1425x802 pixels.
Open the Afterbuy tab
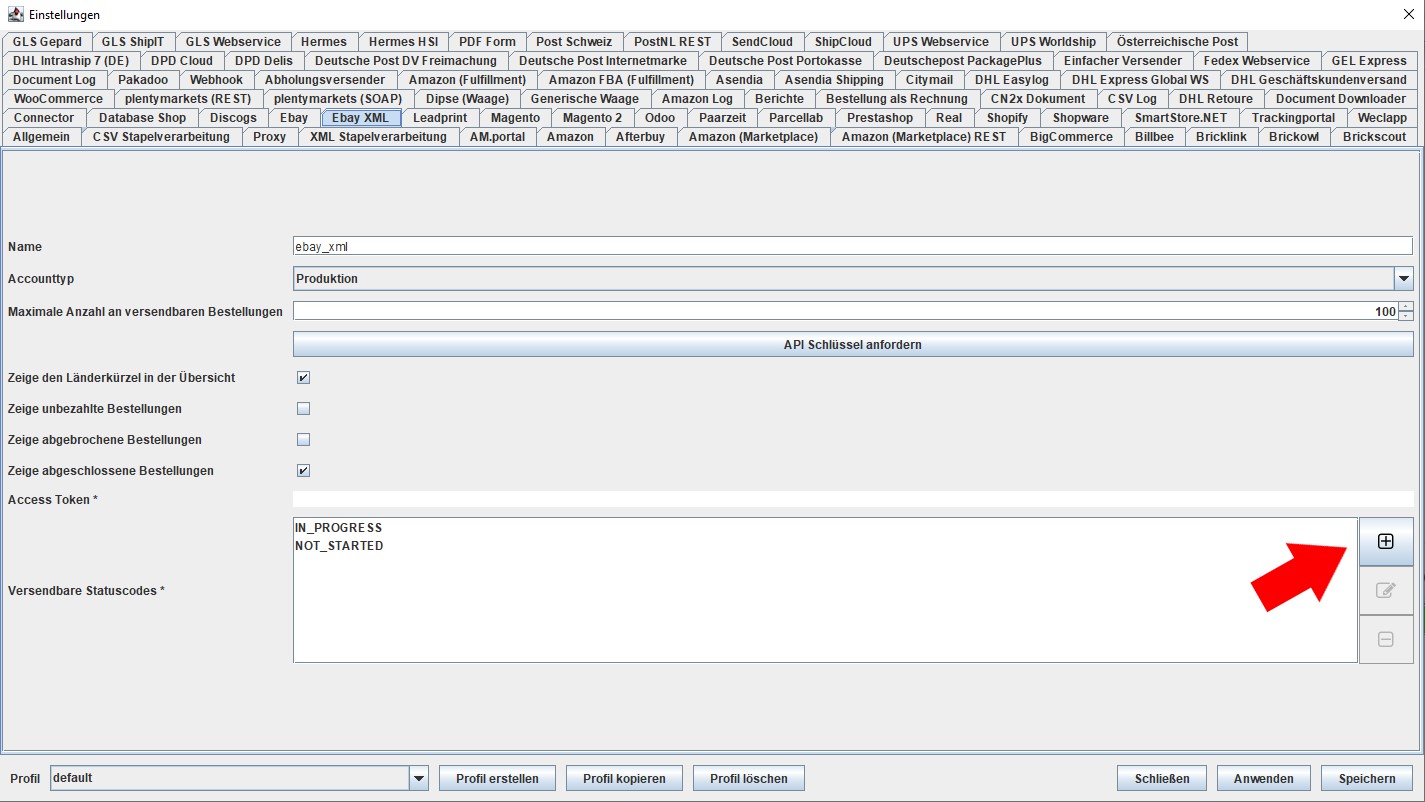click(x=640, y=137)
